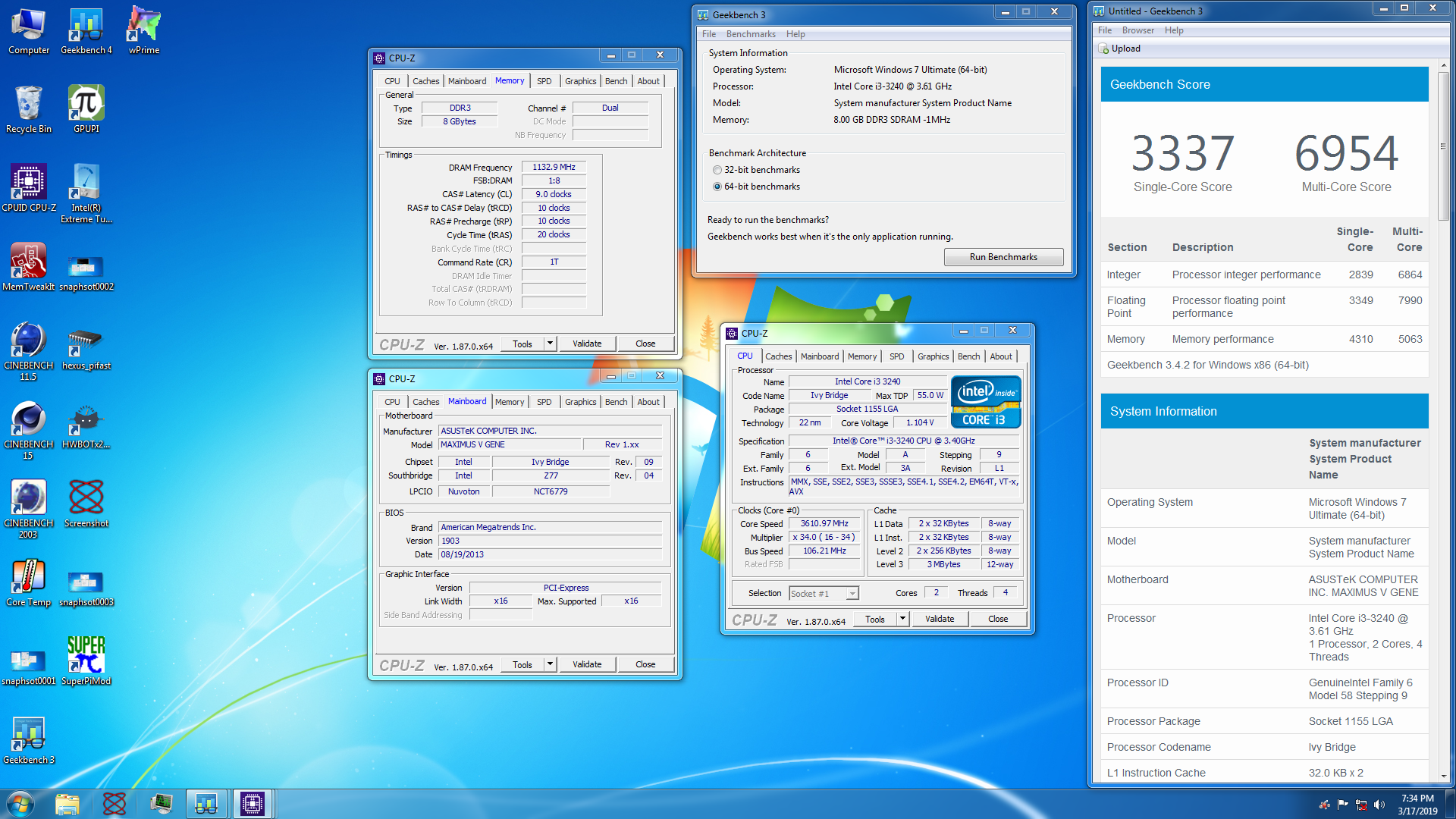Click the Core Speed 3610.97 MHz field

(824, 523)
